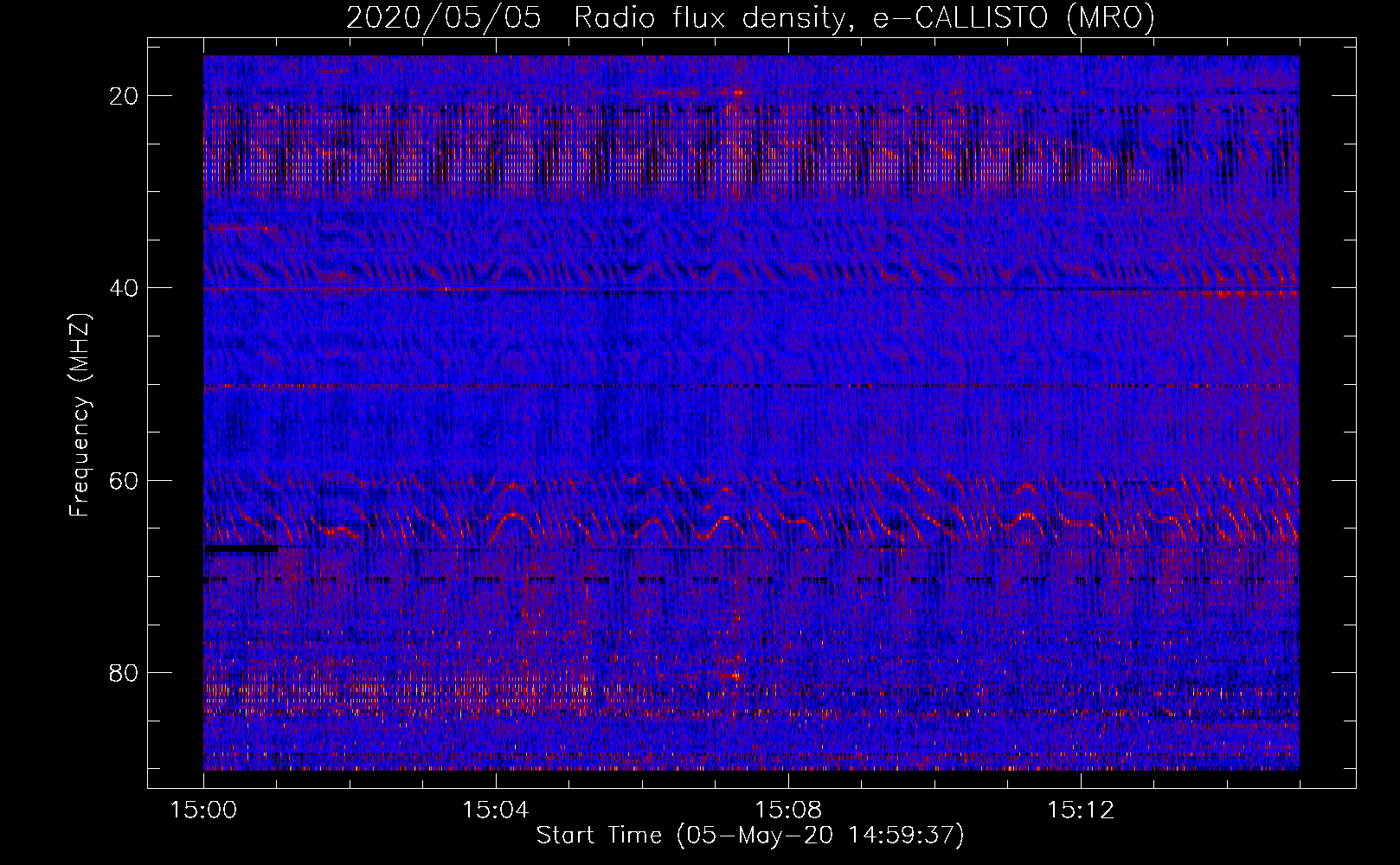Screen dimensions: 1400x865
Task: Click the '15:00' time tick label
Action: [203, 811]
